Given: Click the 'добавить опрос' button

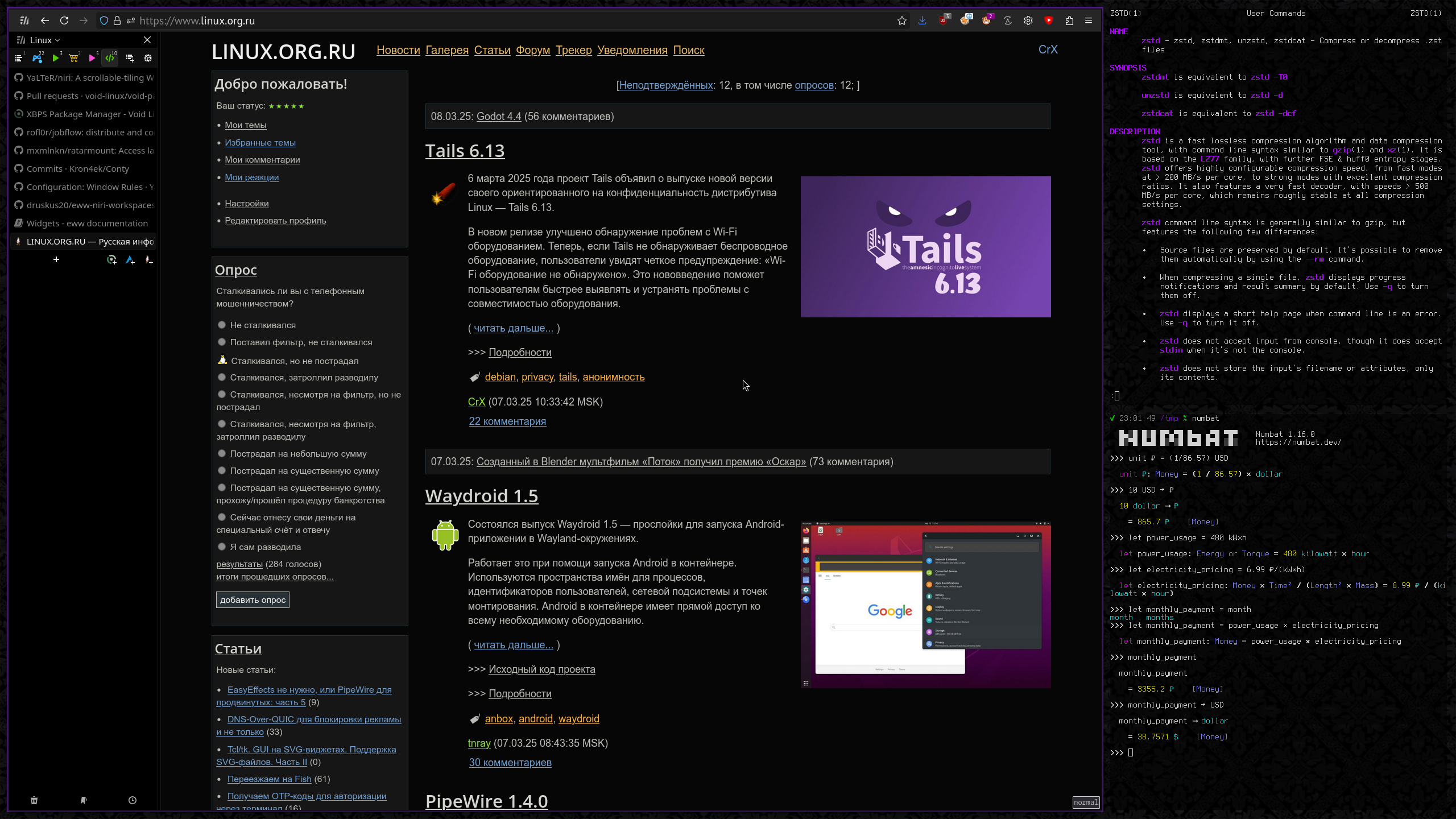Looking at the screenshot, I should pos(253,599).
